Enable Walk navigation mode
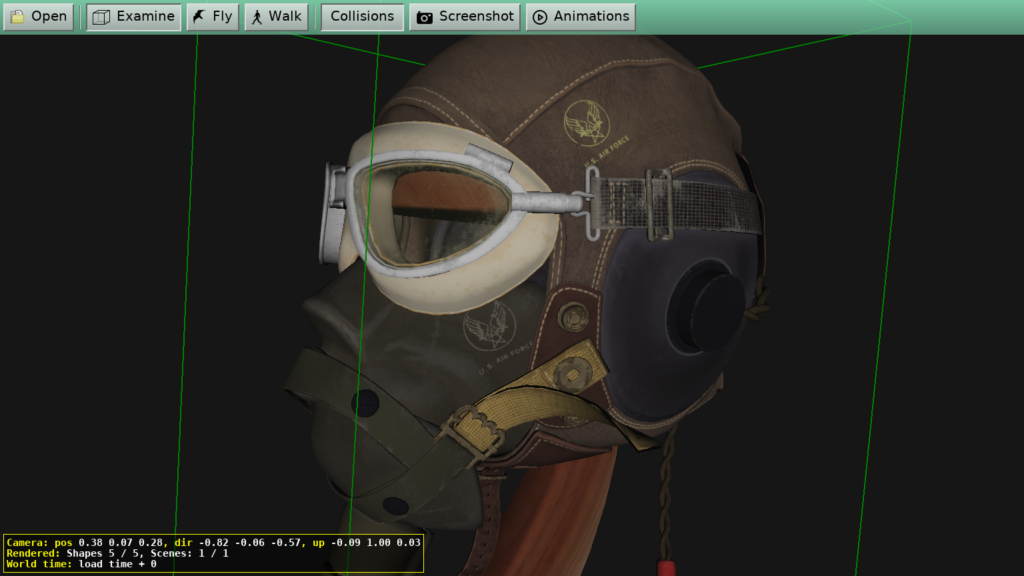This screenshot has height=576, width=1024. click(x=276, y=16)
